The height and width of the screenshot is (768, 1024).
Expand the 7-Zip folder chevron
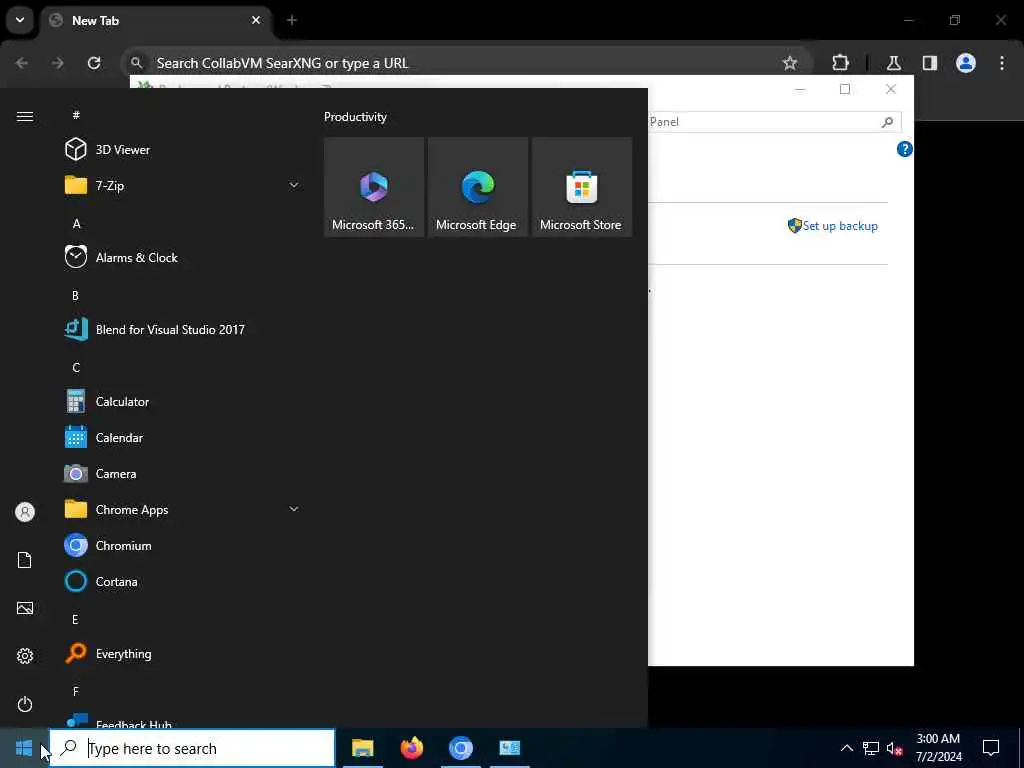pos(294,185)
